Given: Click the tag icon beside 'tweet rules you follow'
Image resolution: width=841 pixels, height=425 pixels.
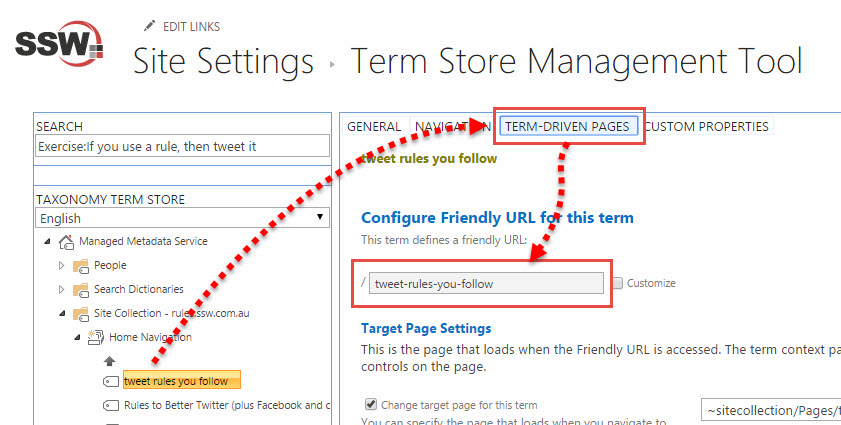Looking at the screenshot, I should (x=111, y=381).
